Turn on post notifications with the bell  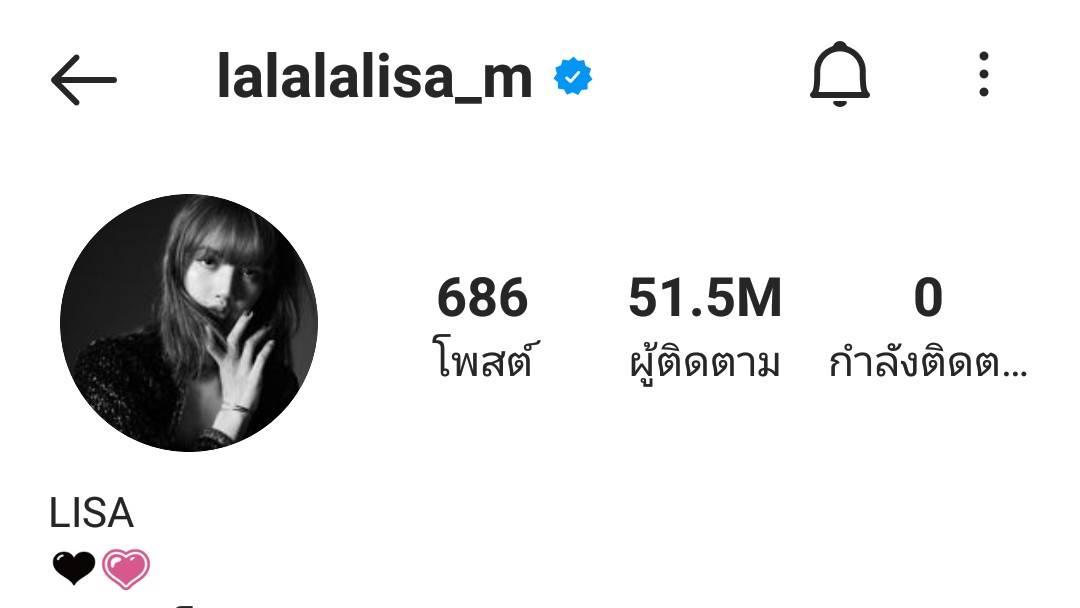point(839,74)
